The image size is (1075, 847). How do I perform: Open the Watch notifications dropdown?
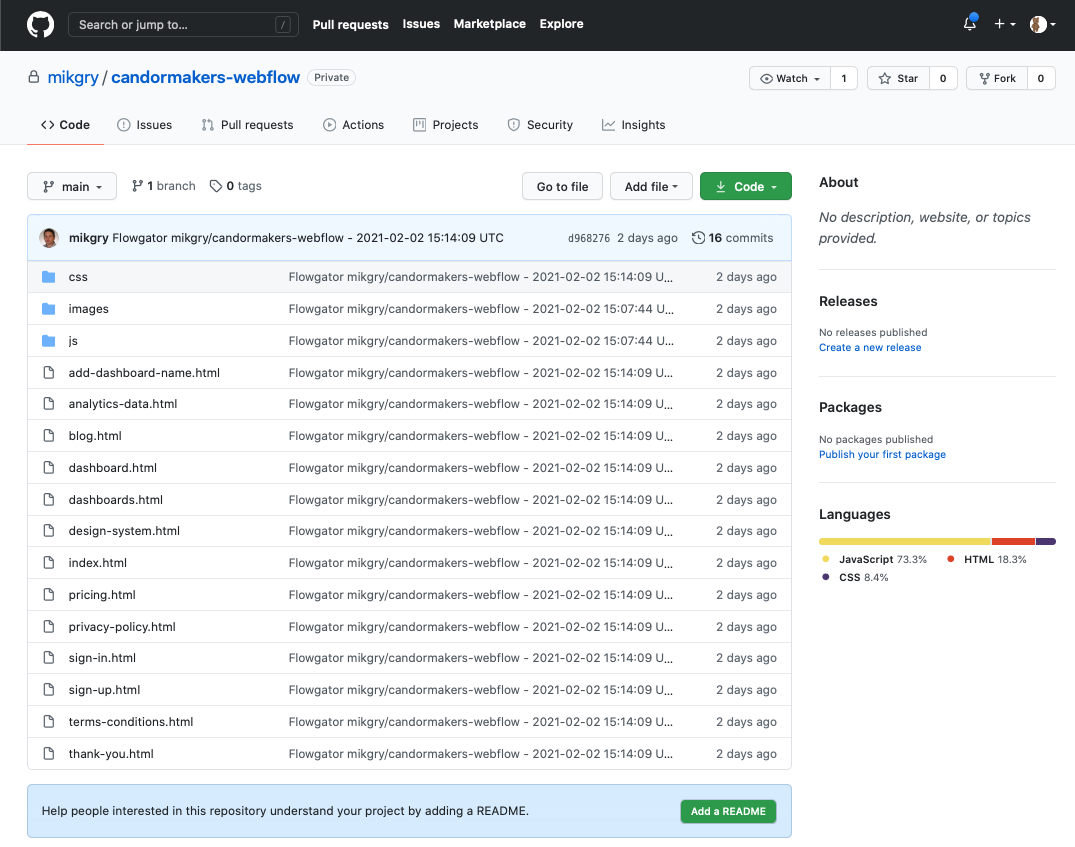790,78
